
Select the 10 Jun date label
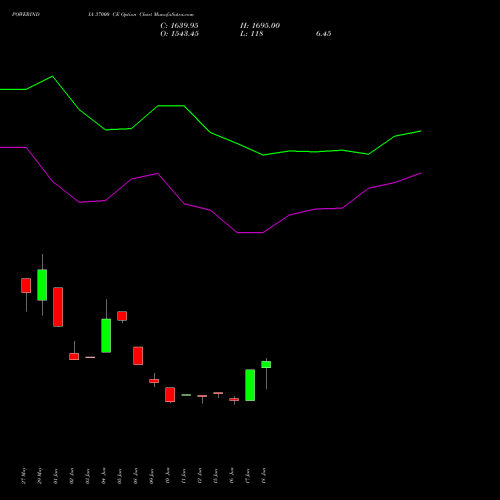tap(168, 476)
